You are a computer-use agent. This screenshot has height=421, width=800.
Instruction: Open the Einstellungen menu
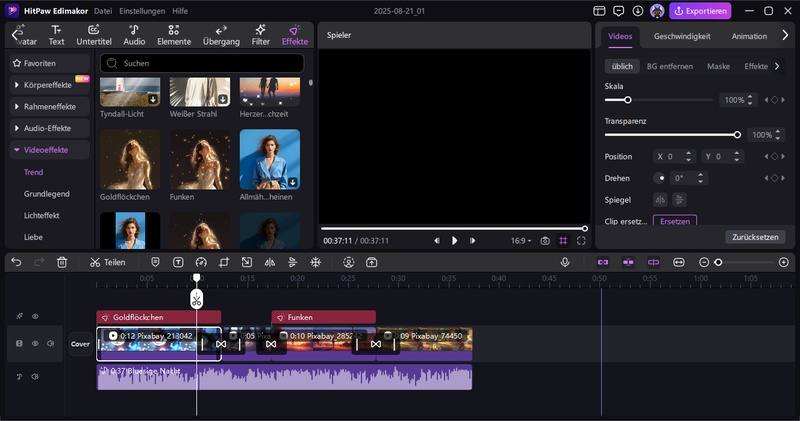coord(142,11)
